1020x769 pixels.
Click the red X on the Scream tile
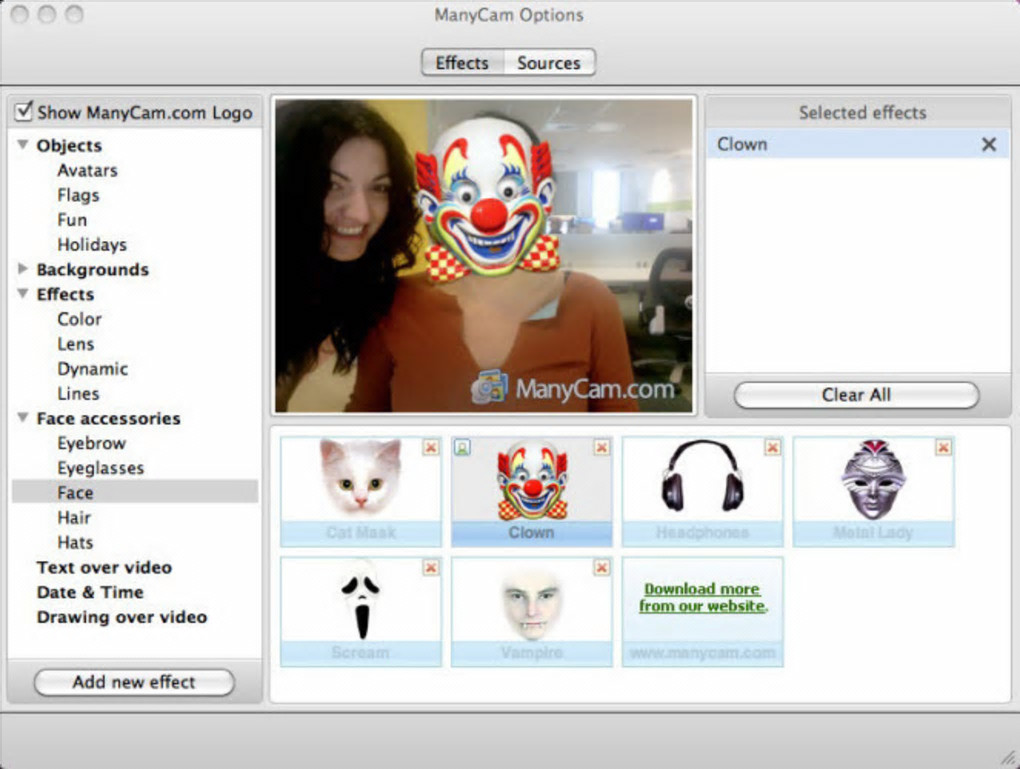pos(431,567)
